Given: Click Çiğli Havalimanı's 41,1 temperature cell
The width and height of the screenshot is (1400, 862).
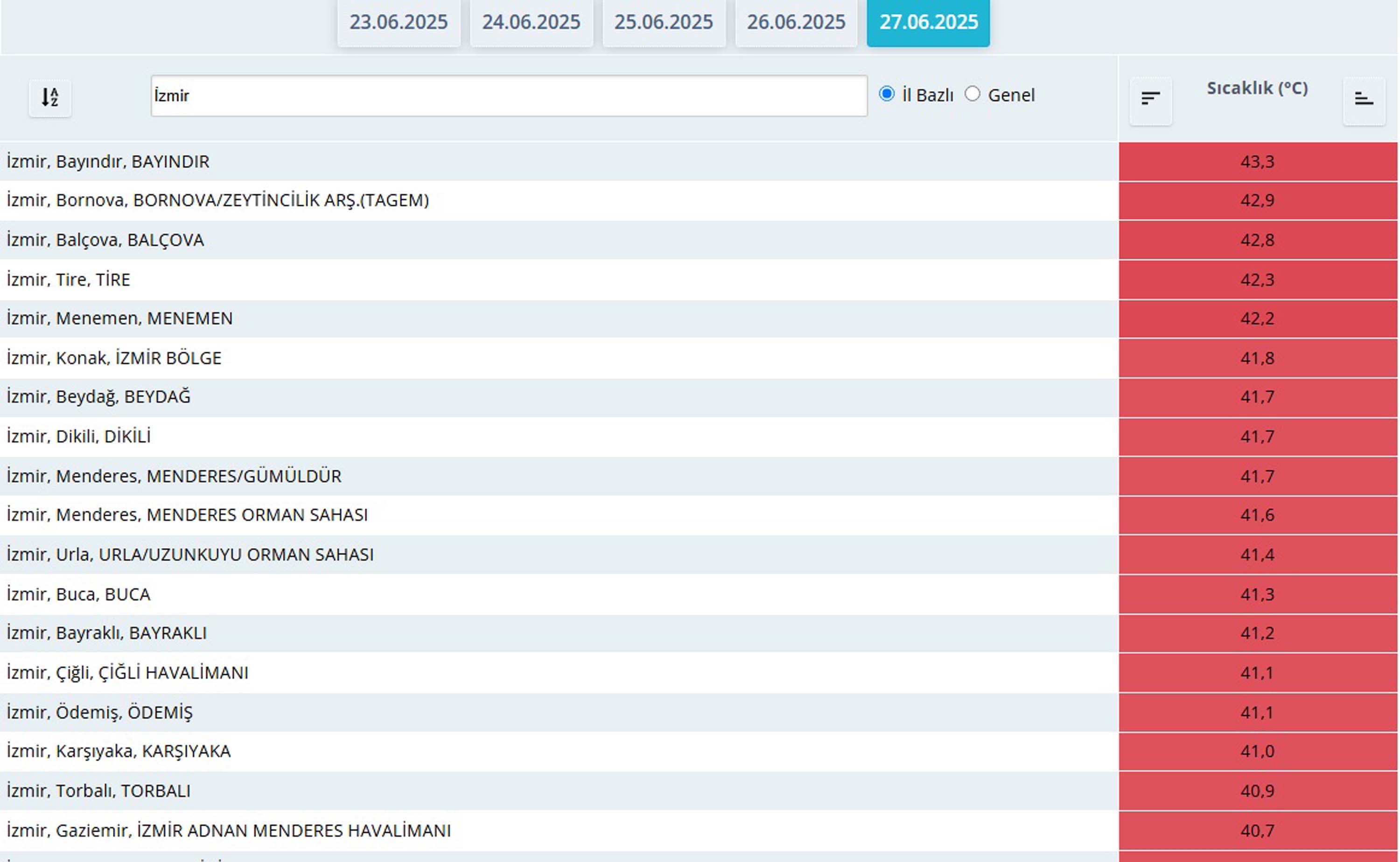Looking at the screenshot, I should 1258,673.
